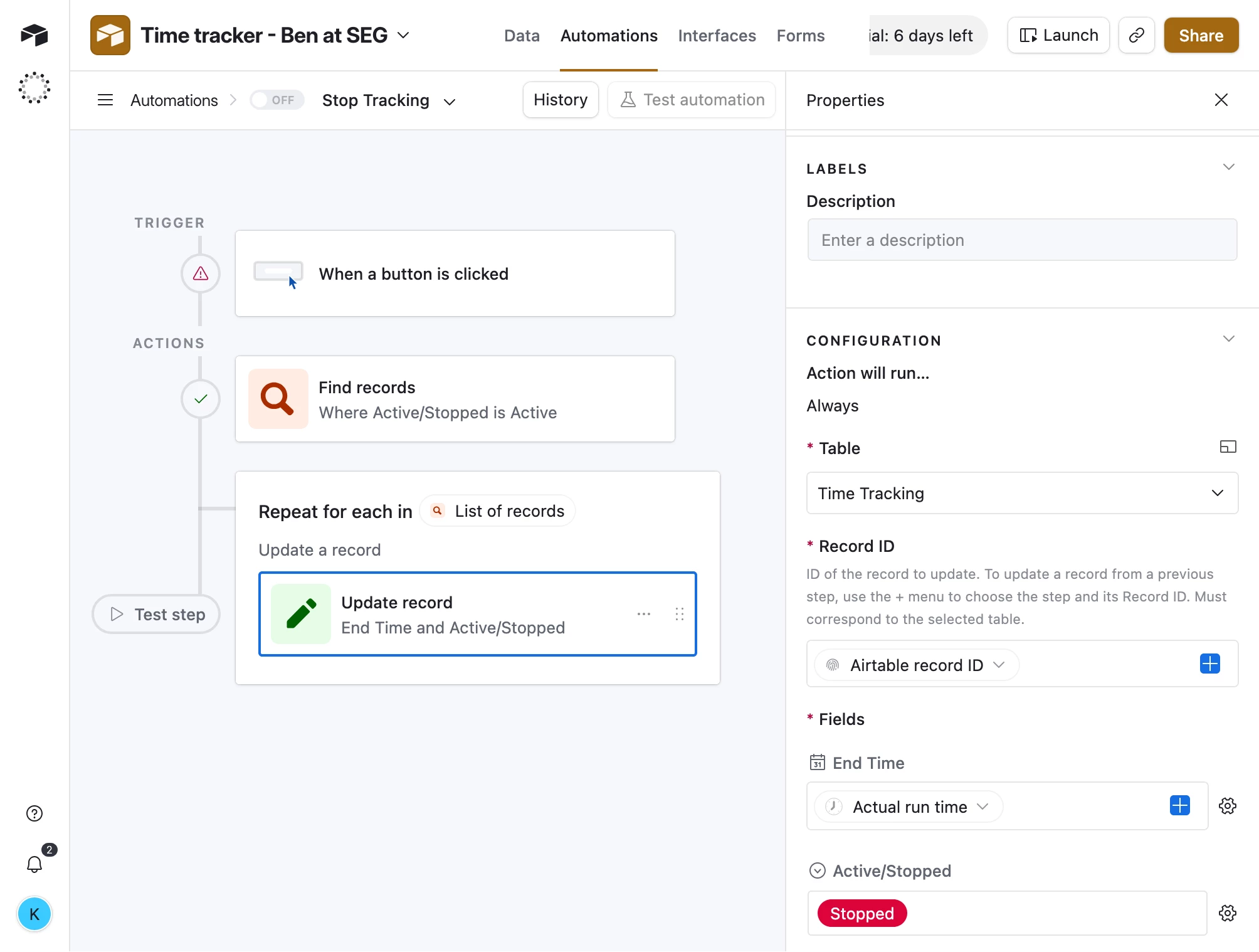
Task: Switch to the Data tab
Action: point(522,36)
